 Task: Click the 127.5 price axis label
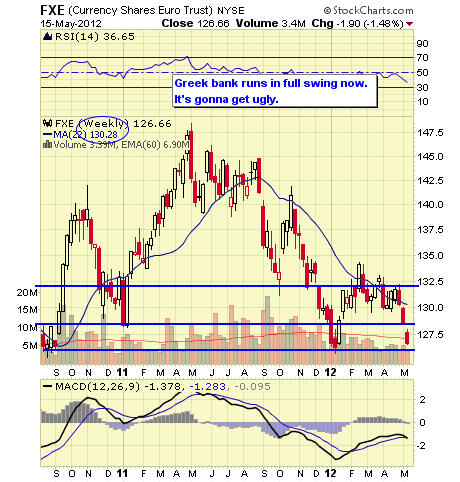pos(430,334)
